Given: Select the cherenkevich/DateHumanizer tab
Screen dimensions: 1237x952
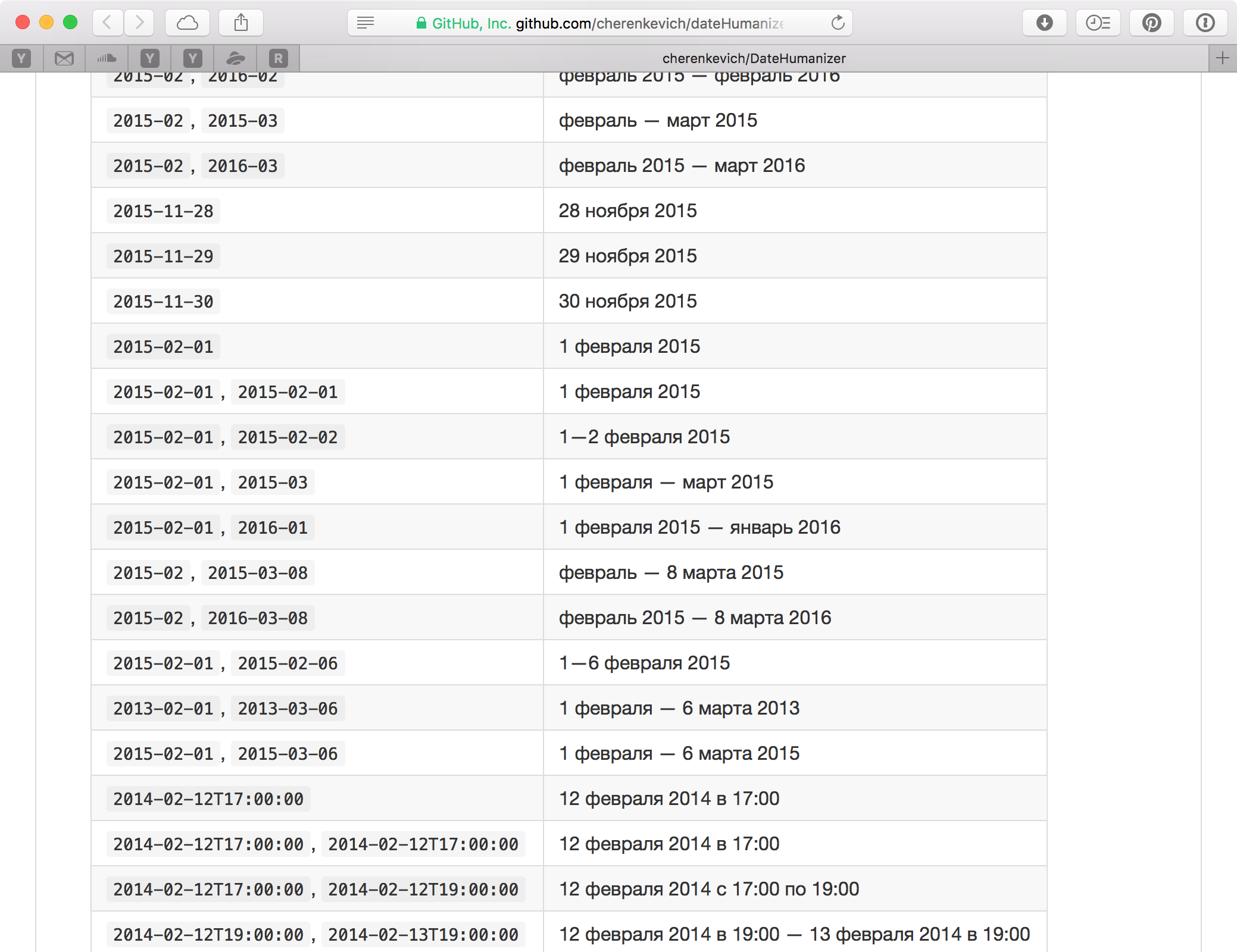Looking at the screenshot, I should pos(754,58).
